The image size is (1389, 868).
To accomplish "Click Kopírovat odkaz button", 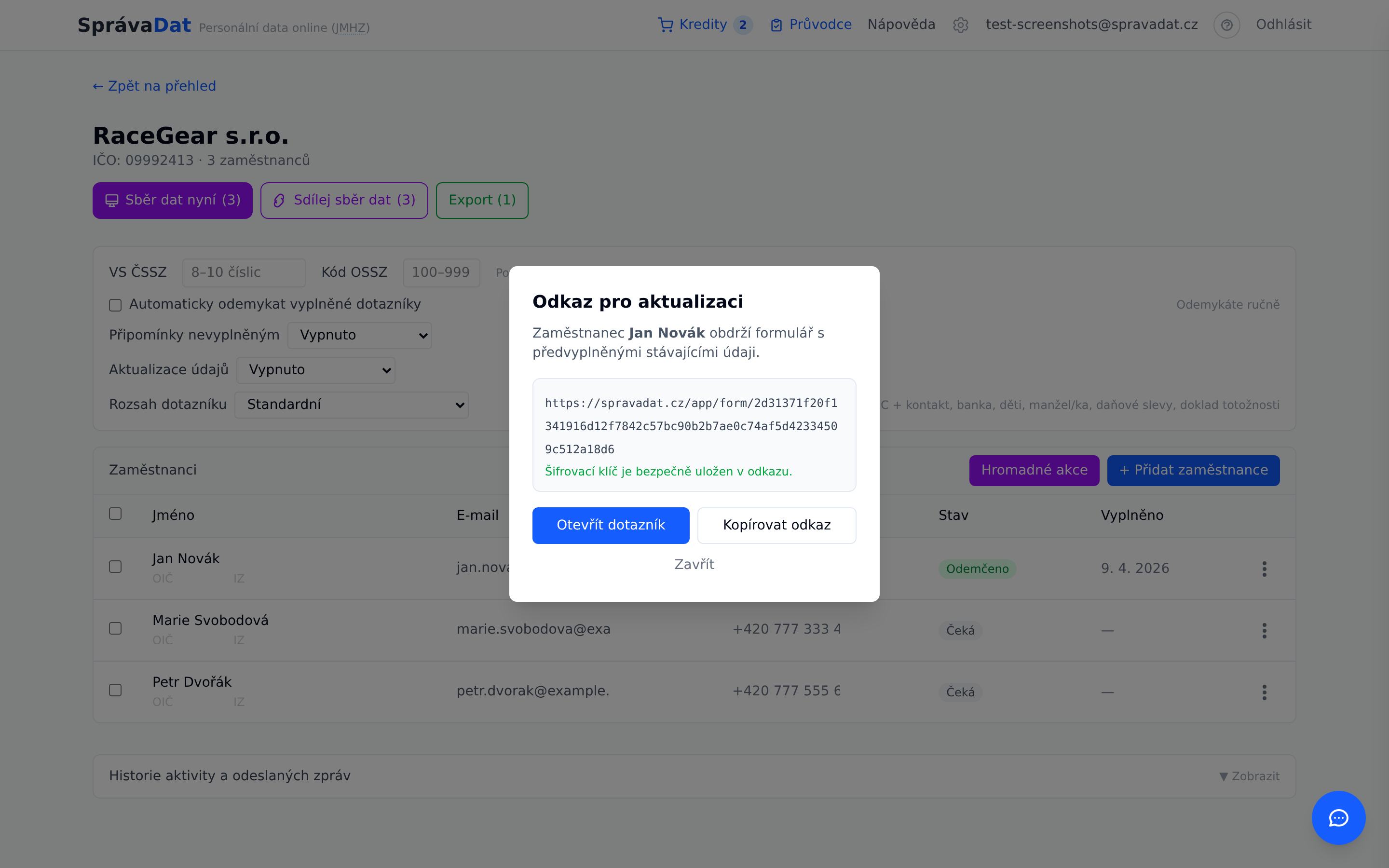I will pos(776,525).
